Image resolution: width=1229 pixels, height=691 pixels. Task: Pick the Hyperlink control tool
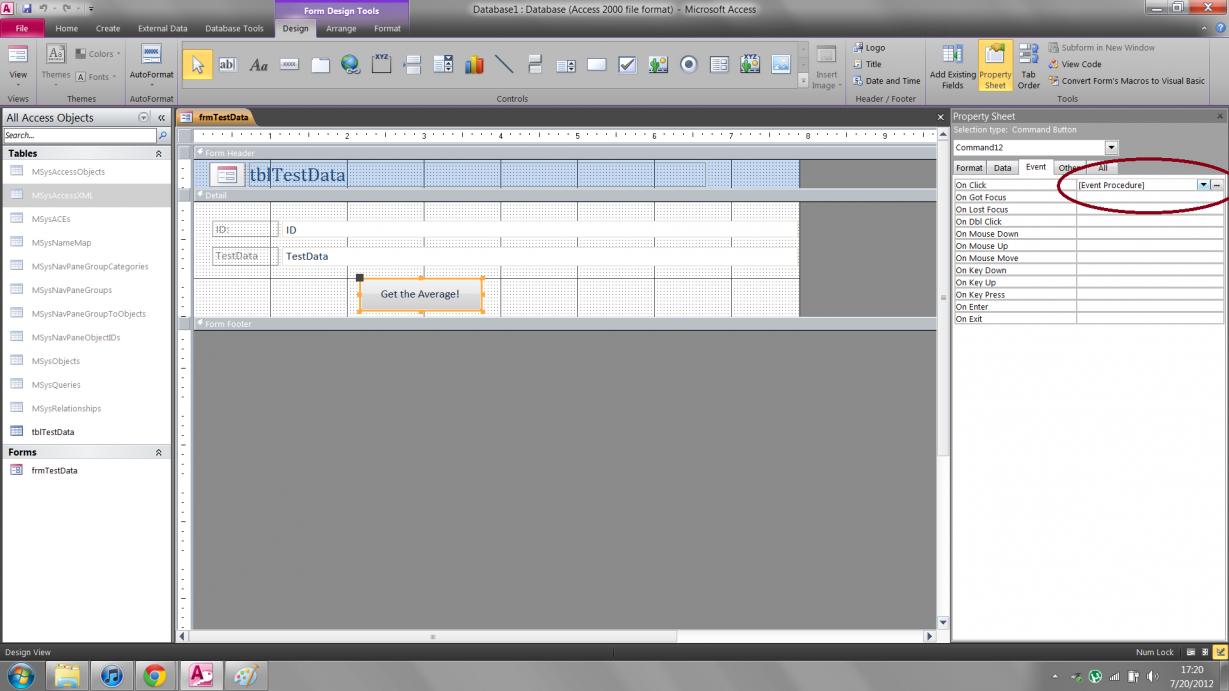pyautogui.click(x=350, y=65)
